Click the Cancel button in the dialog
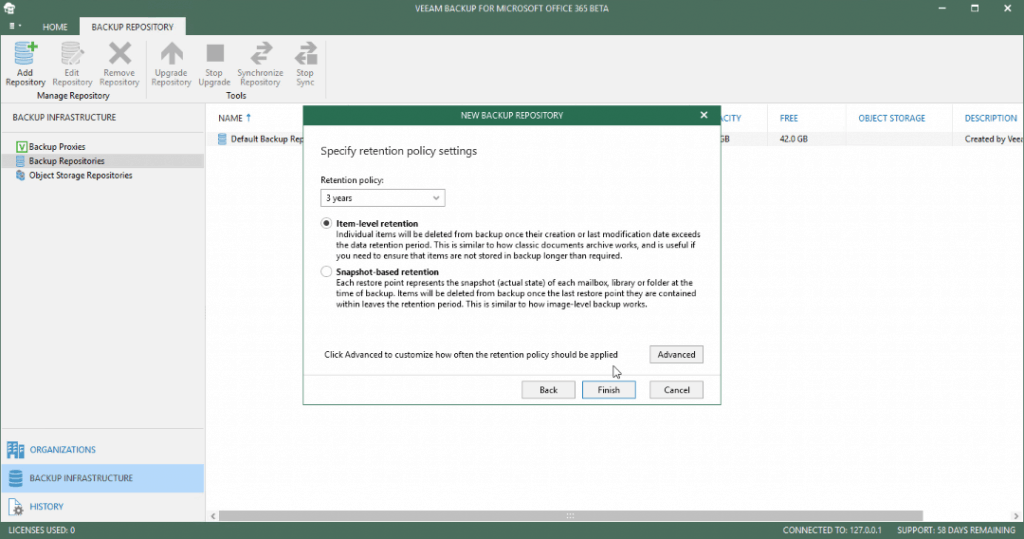The width and height of the screenshot is (1024, 539). tap(676, 390)
